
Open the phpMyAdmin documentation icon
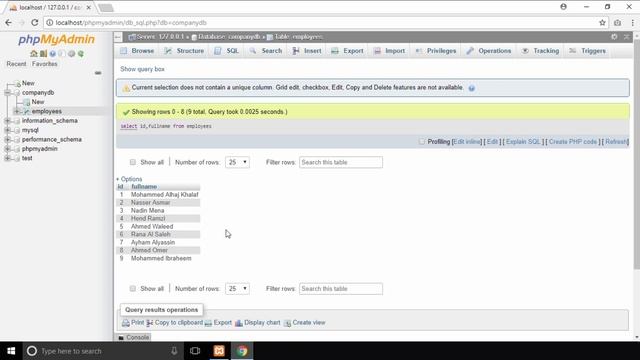(x=53, y=53)
